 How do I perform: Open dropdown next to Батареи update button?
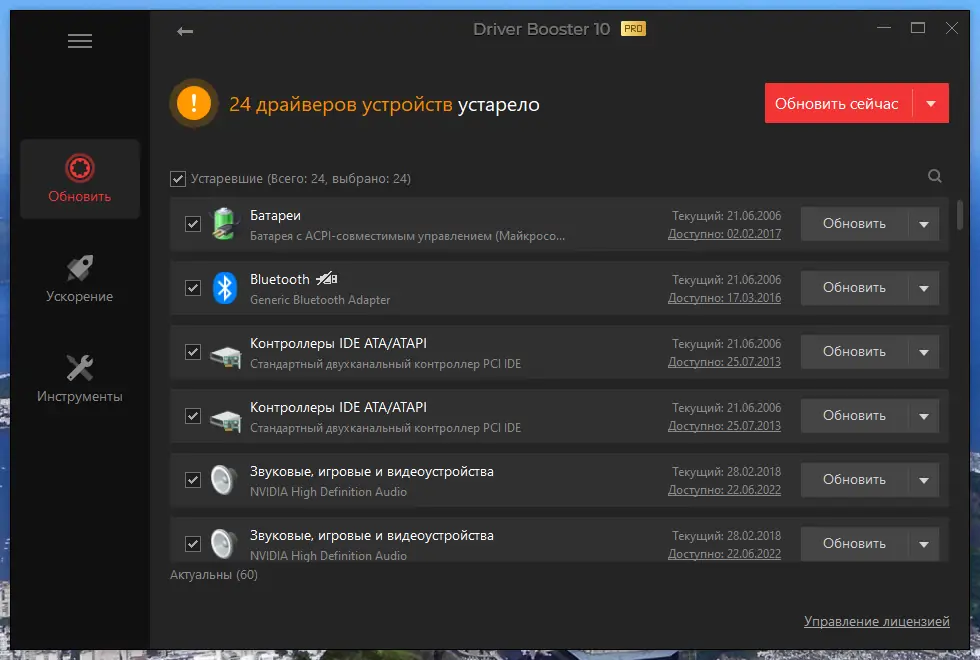(x=924, y=224)
